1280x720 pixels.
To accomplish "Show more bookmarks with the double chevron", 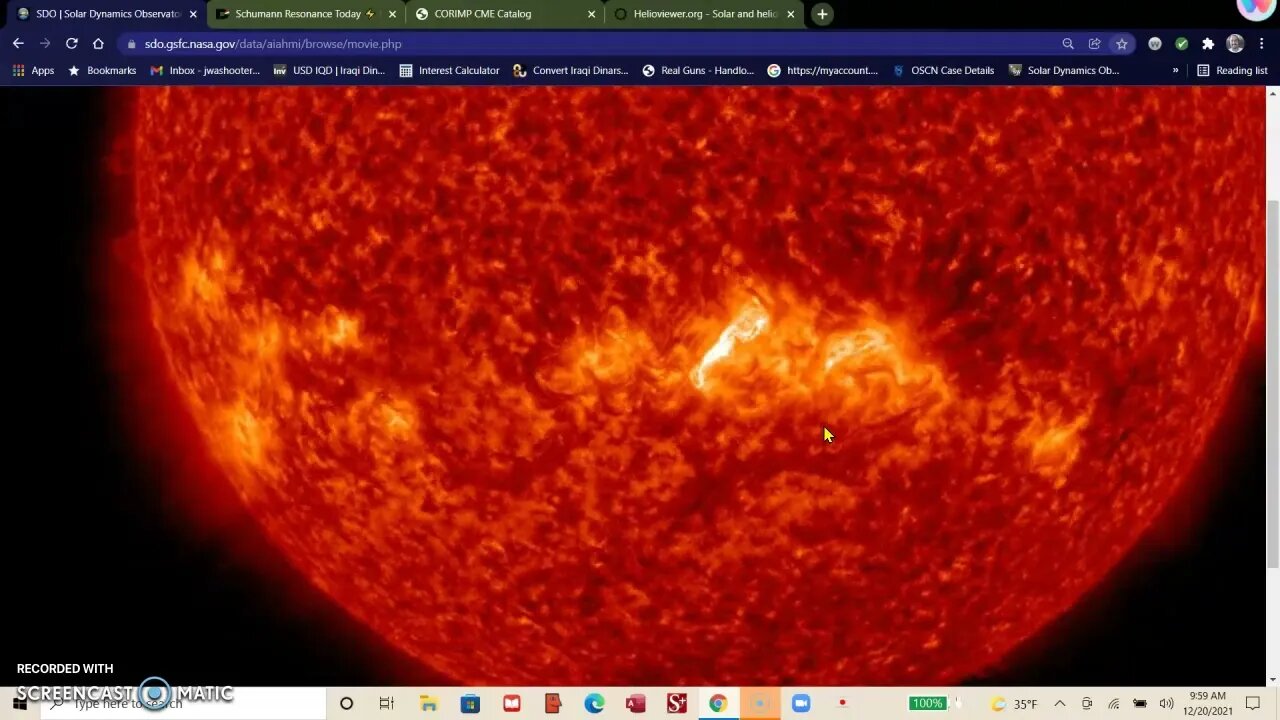I will pos(1175,71).
